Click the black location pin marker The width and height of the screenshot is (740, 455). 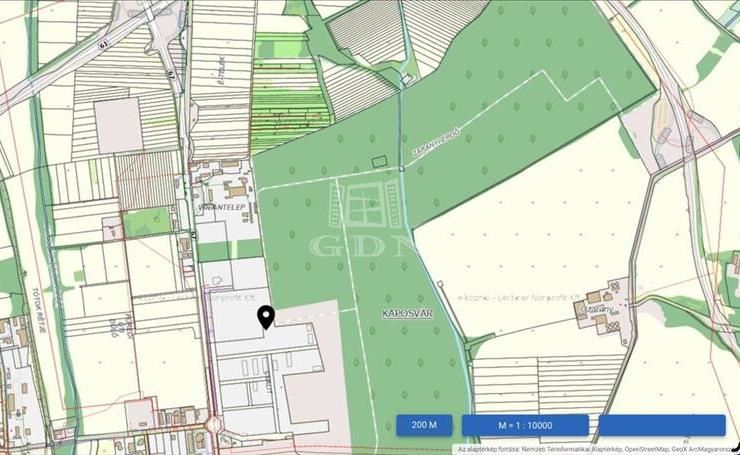(266, 317)
